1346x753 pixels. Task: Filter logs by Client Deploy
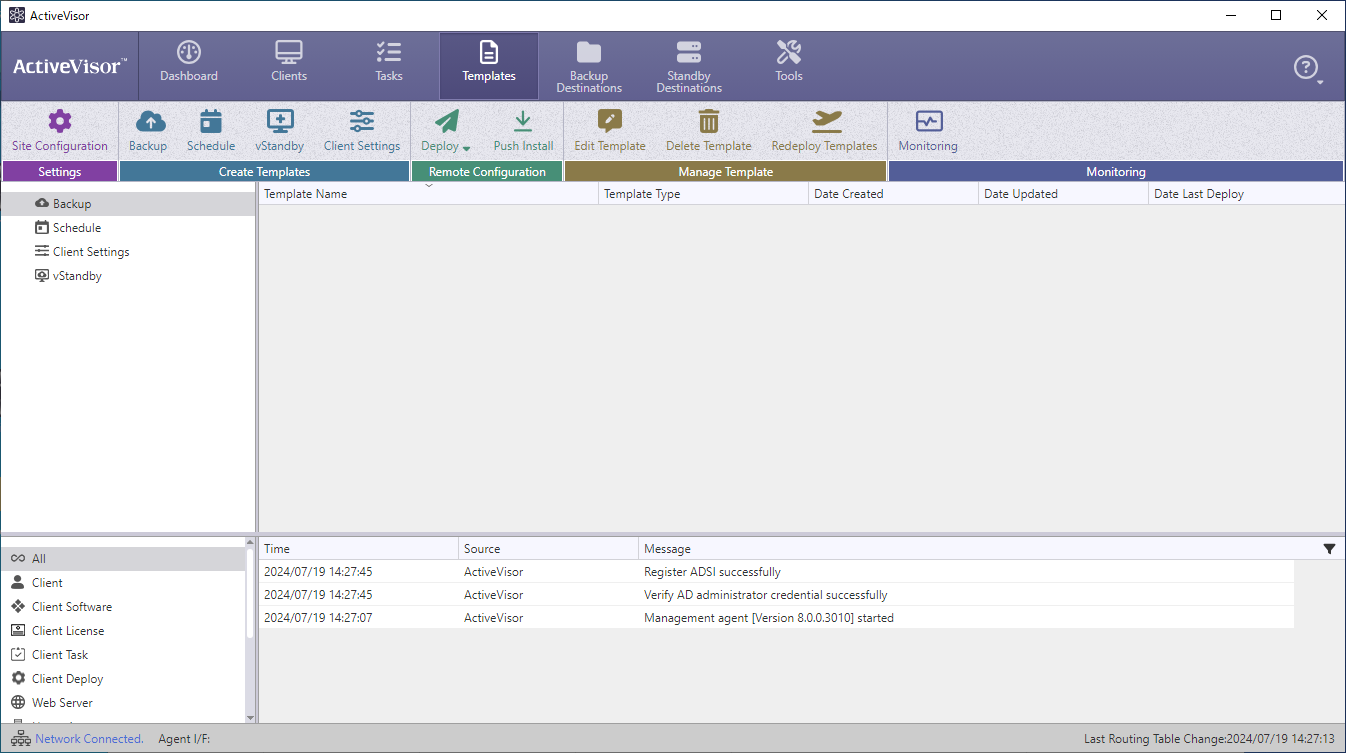click(x=122, y=679)
